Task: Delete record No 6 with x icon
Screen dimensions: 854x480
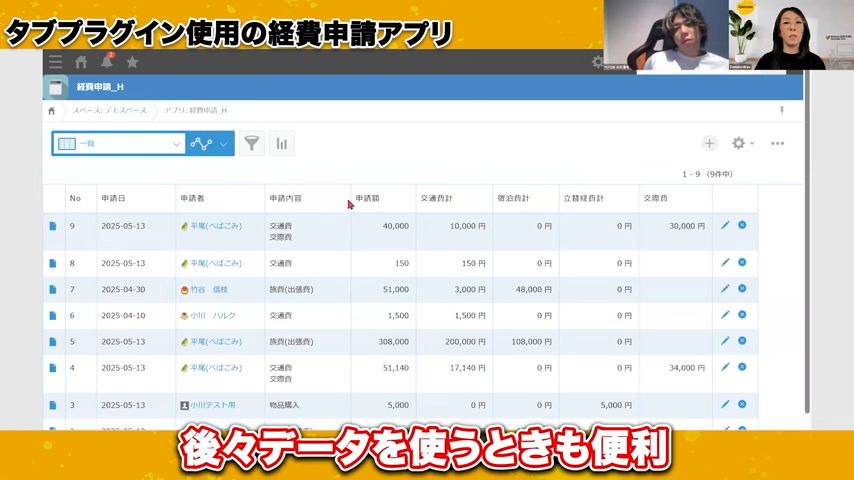Action: coord(742,314)
